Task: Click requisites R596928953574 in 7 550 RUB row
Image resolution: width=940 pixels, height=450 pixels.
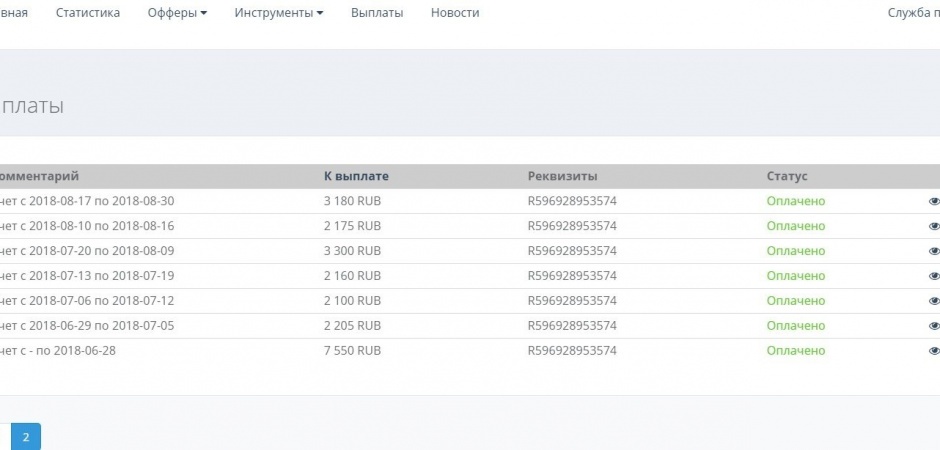Action: (572, 351)
